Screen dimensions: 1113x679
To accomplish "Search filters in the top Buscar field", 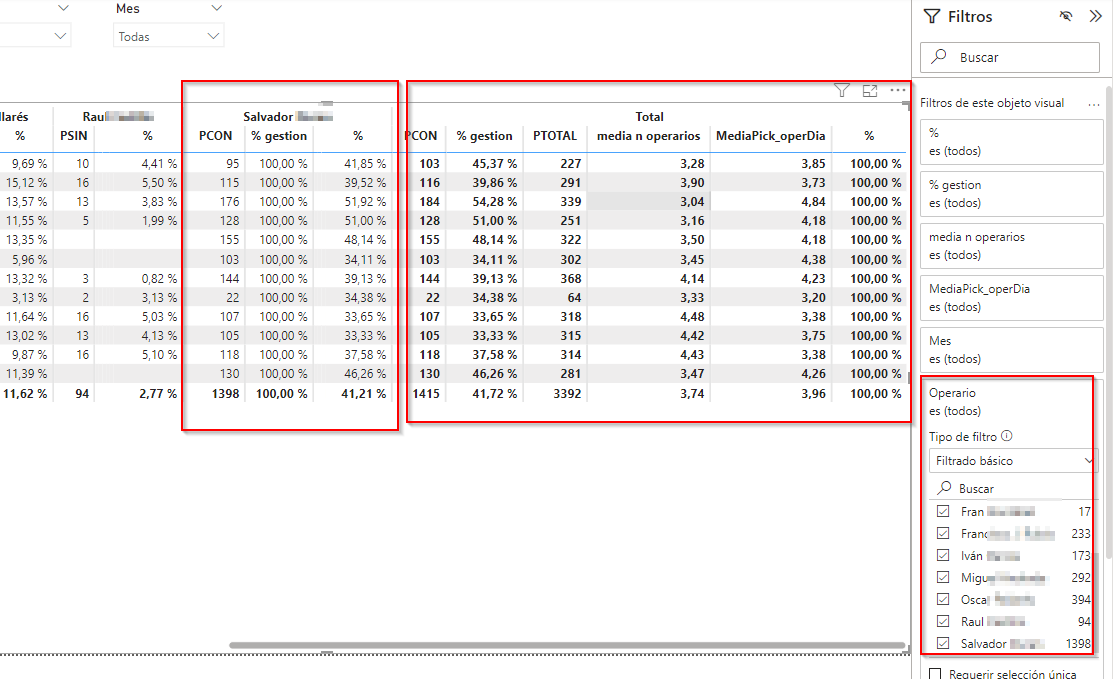I will tap(1009, 57).
